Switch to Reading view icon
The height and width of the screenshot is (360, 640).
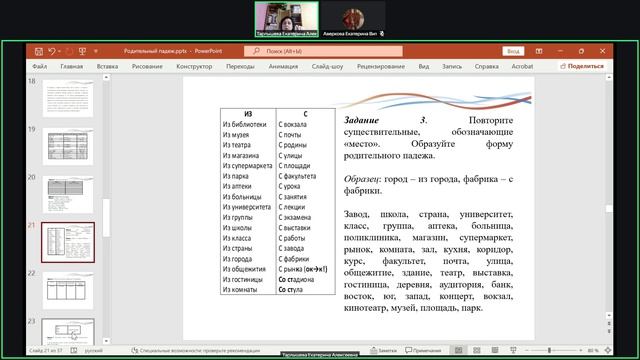(x=495, y=350)
